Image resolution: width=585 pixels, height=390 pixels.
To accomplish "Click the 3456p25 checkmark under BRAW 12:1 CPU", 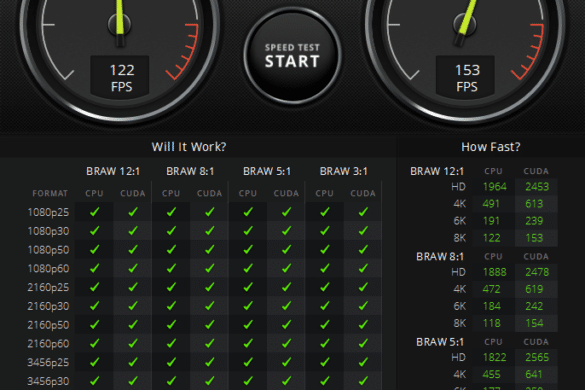I will pos(94,362).
